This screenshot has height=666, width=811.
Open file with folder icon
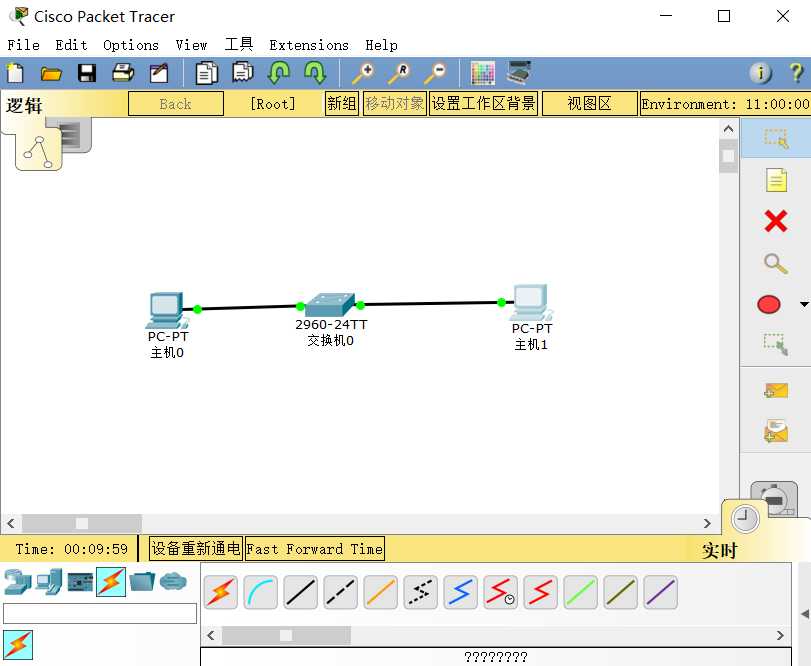pos(51,73)
